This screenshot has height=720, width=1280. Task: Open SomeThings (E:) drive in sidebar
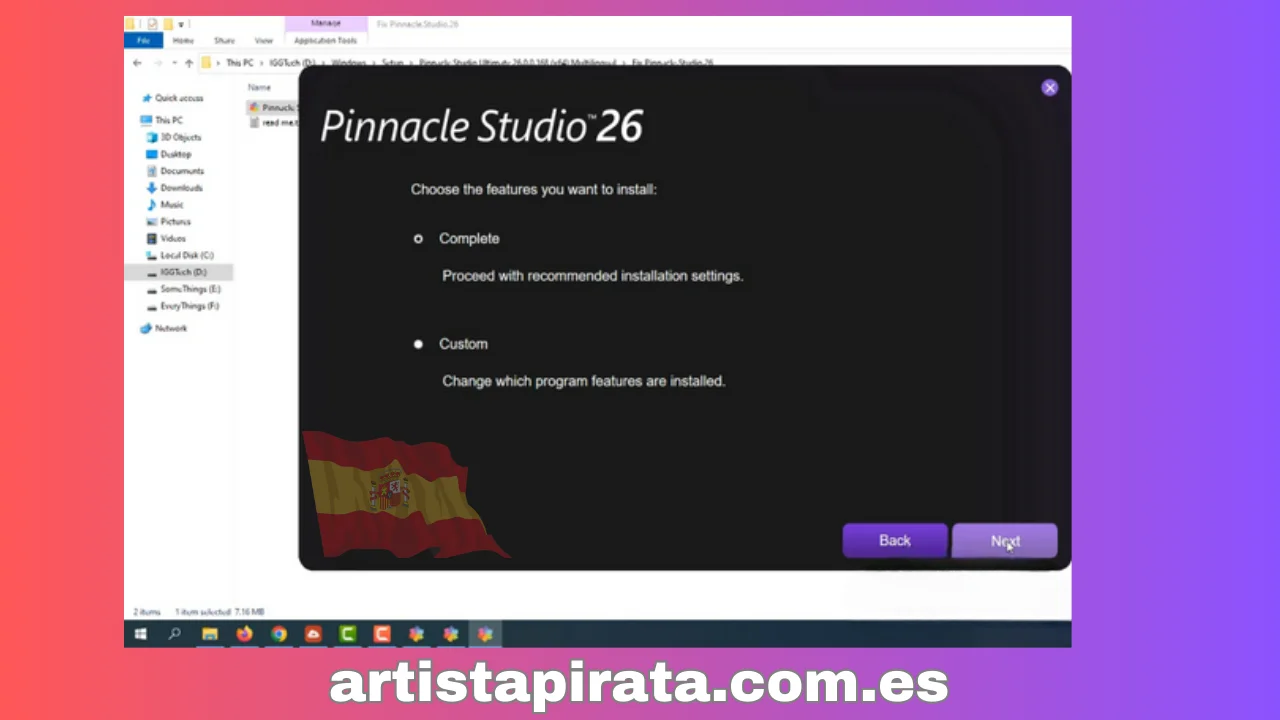coord(189,289)
